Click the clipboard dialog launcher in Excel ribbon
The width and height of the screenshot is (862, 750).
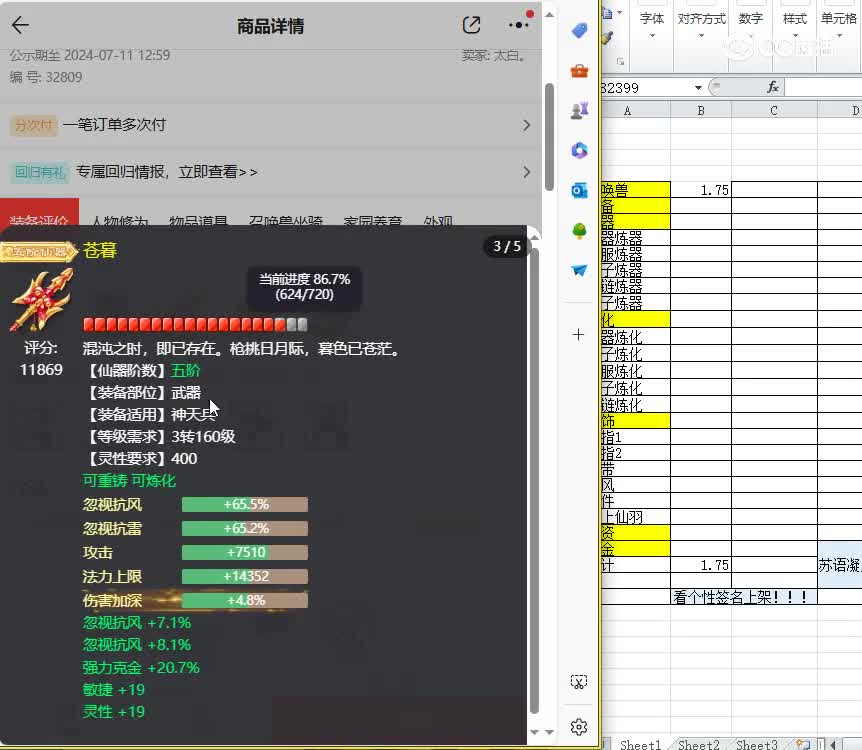coord(621,62)
